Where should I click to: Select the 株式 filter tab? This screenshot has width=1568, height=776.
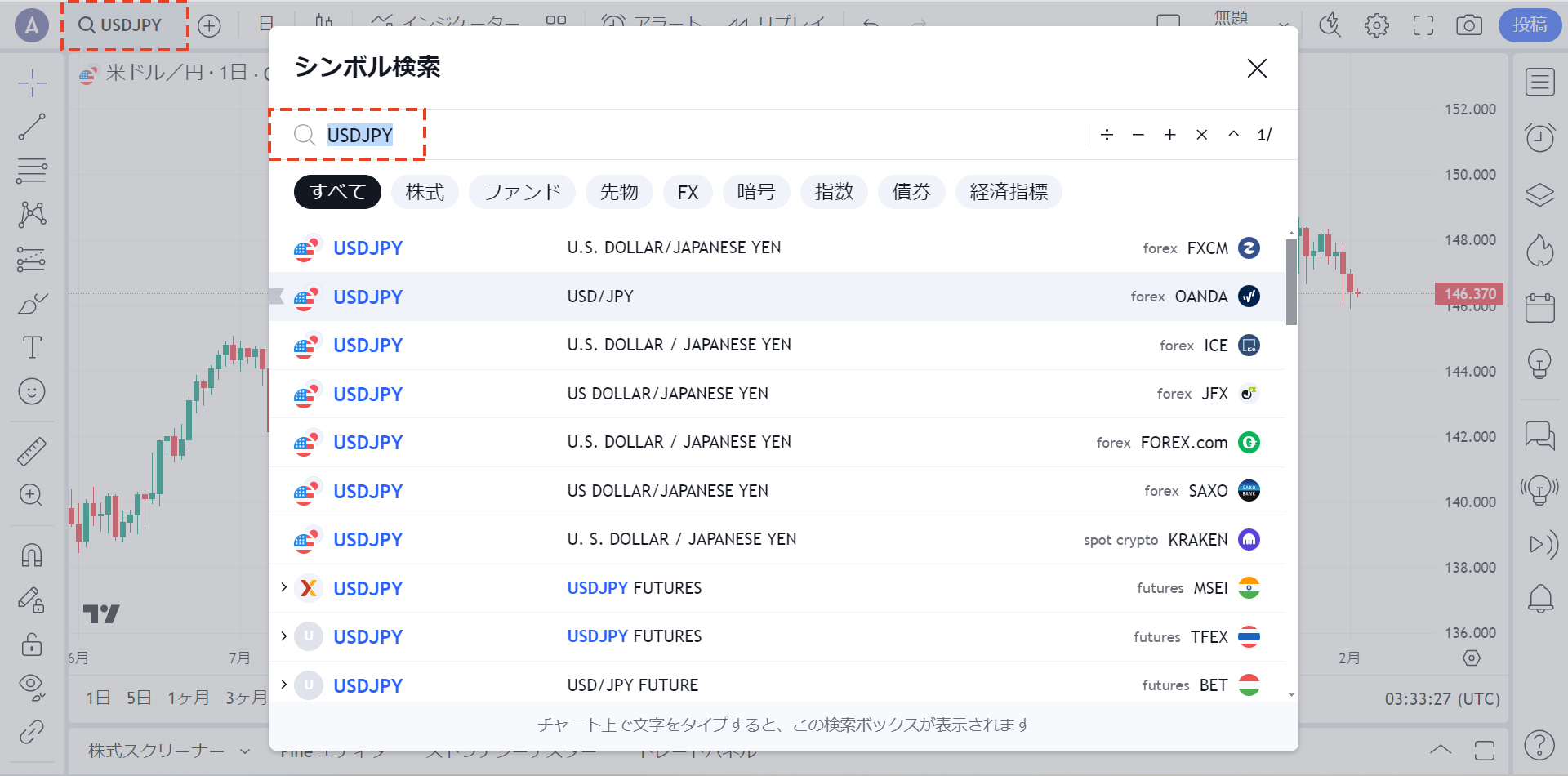[425, 192]
